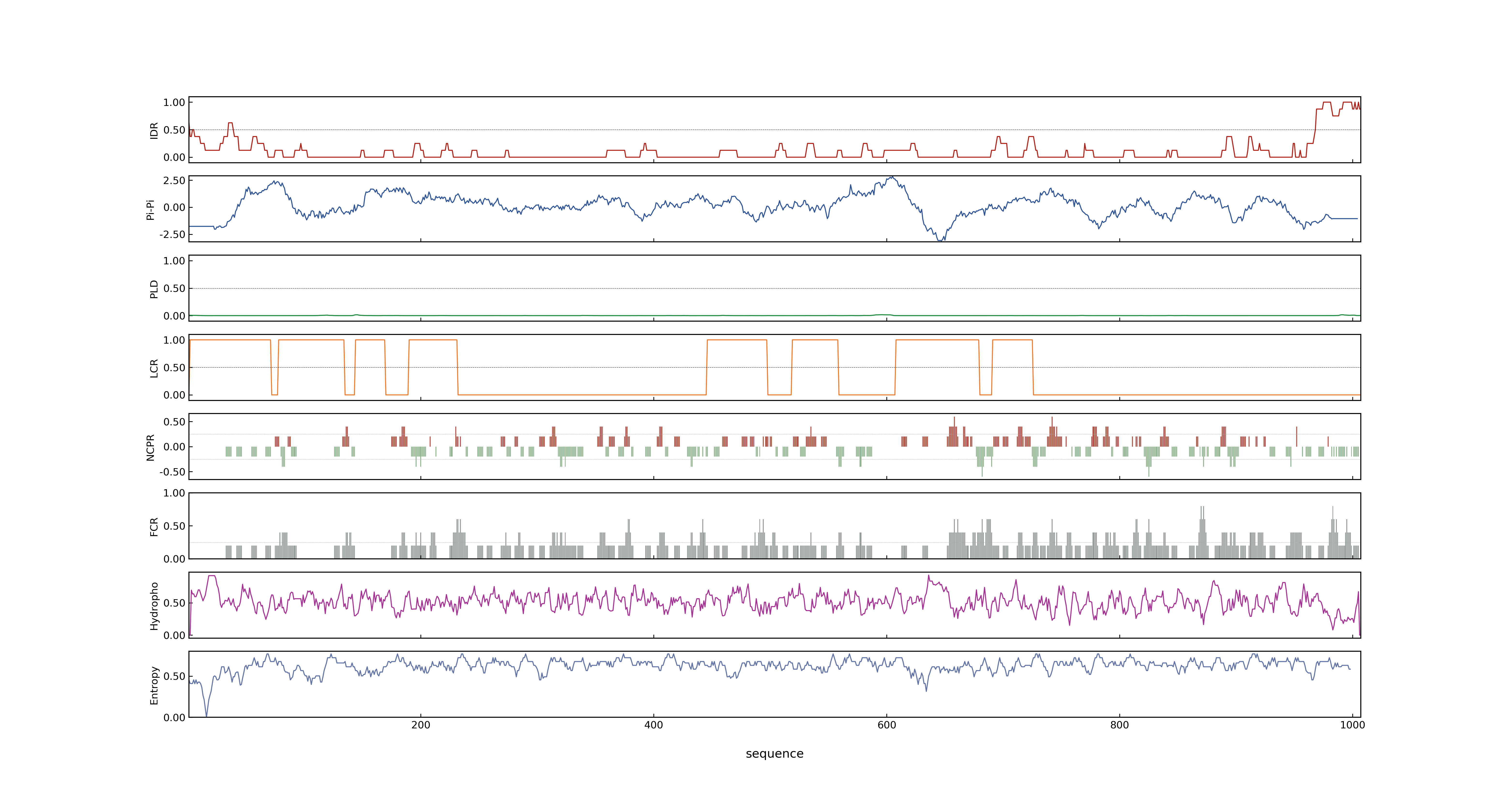Screen dimensions: 1512x806
Task: Click the 1.00 tick on IDR axis
Action: click(x=174, y=103)
